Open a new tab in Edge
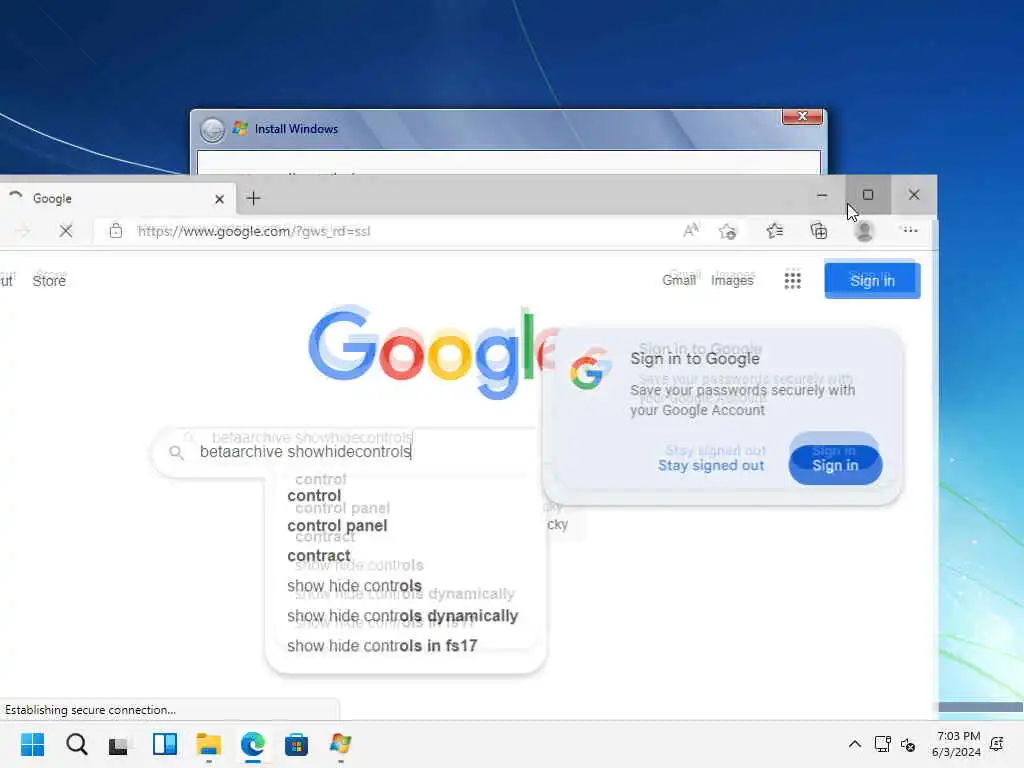Viewport: 1024px width, 768px height. [x=253, y=198]
